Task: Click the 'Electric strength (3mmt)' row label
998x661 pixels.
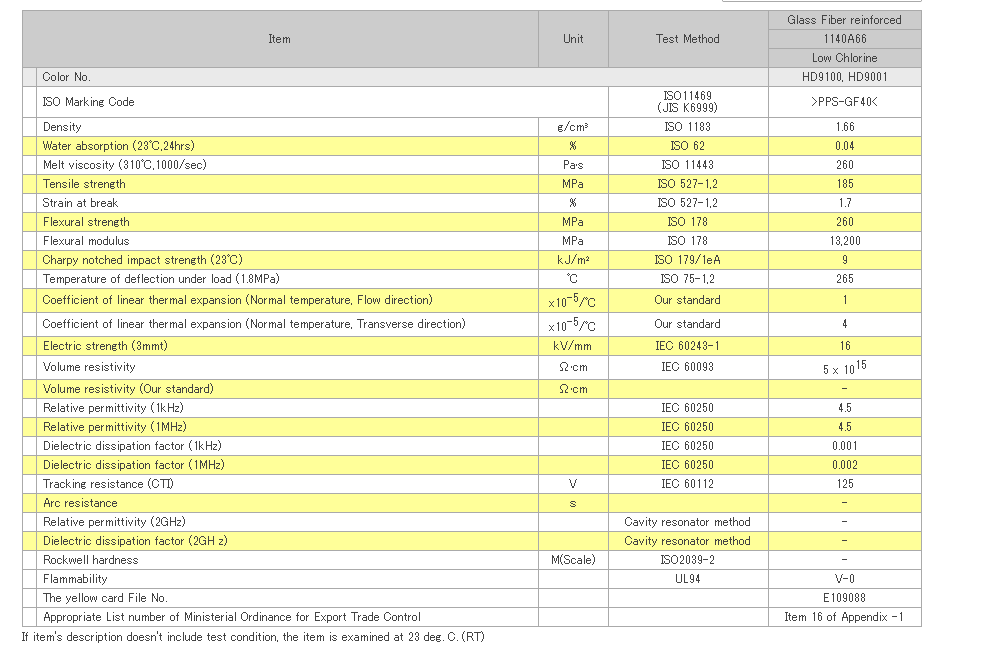Action: [x=105, y=346]
